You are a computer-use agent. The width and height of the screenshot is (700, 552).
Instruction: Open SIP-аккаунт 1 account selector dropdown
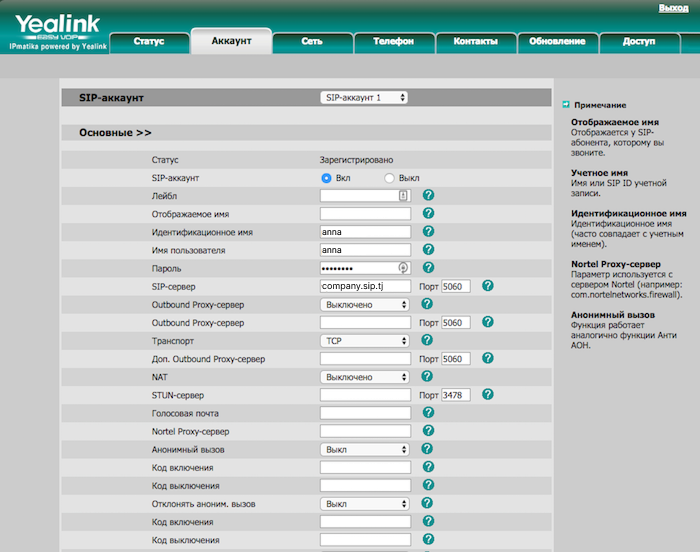(x=364, y=98)
